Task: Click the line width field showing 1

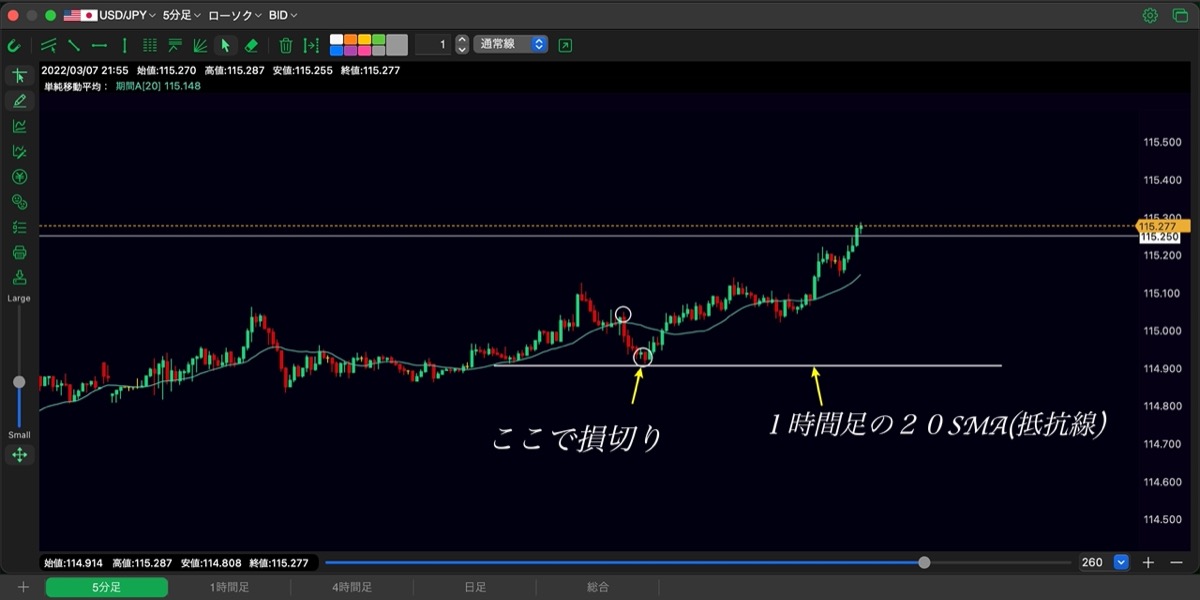Action: click(433, 44)
